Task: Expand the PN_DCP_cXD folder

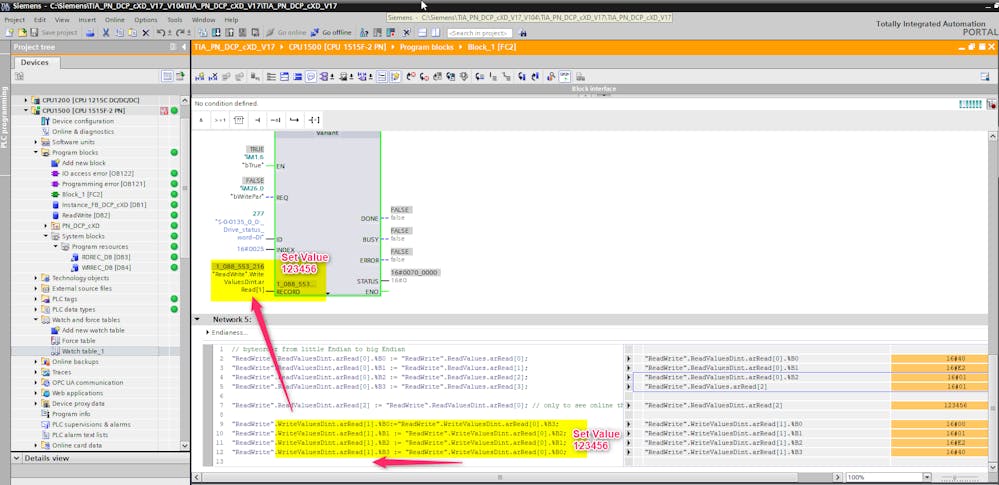Action: coord(46,226)
